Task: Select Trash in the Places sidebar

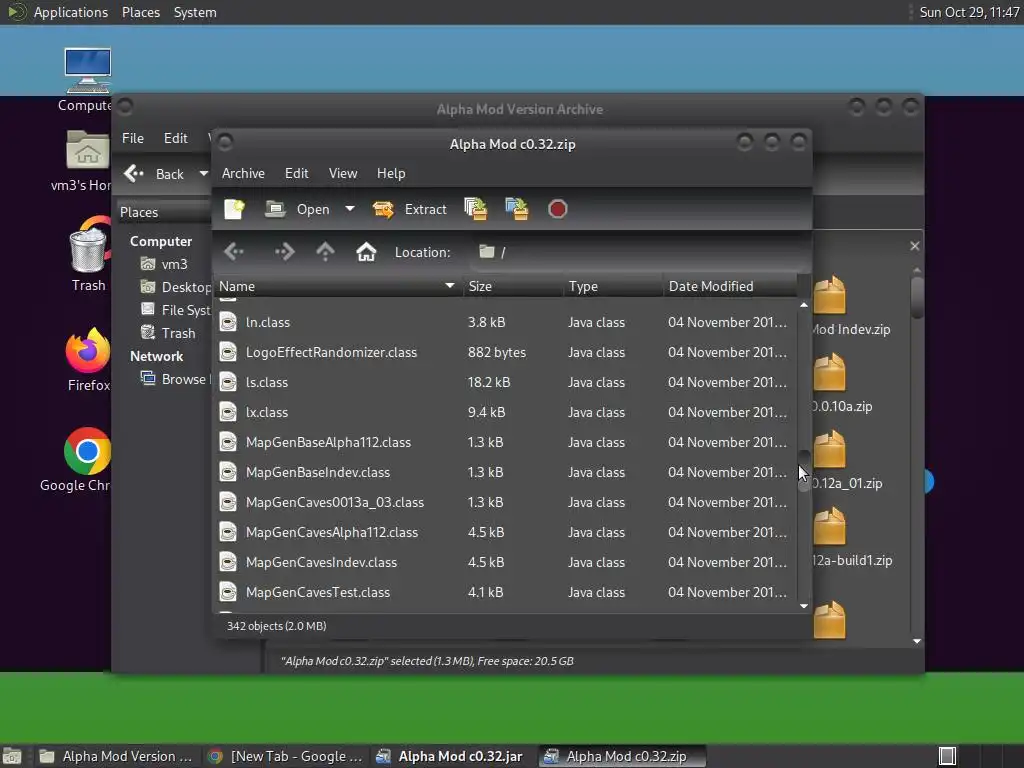Action: tap(168, 333)
